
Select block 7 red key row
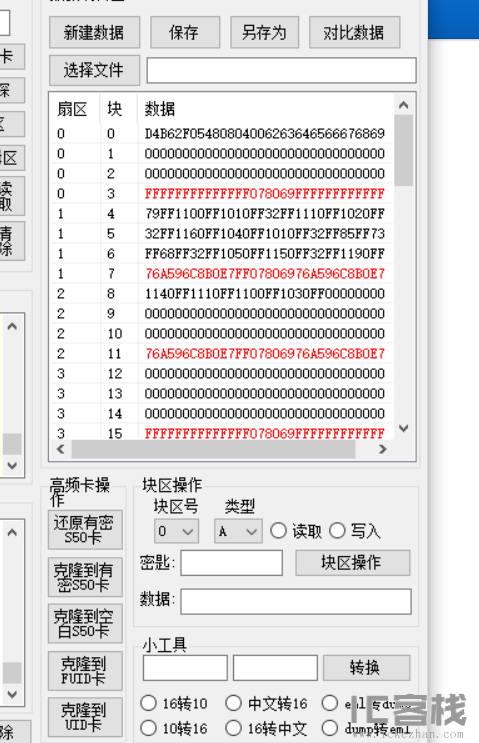click(x=222, y=274)
